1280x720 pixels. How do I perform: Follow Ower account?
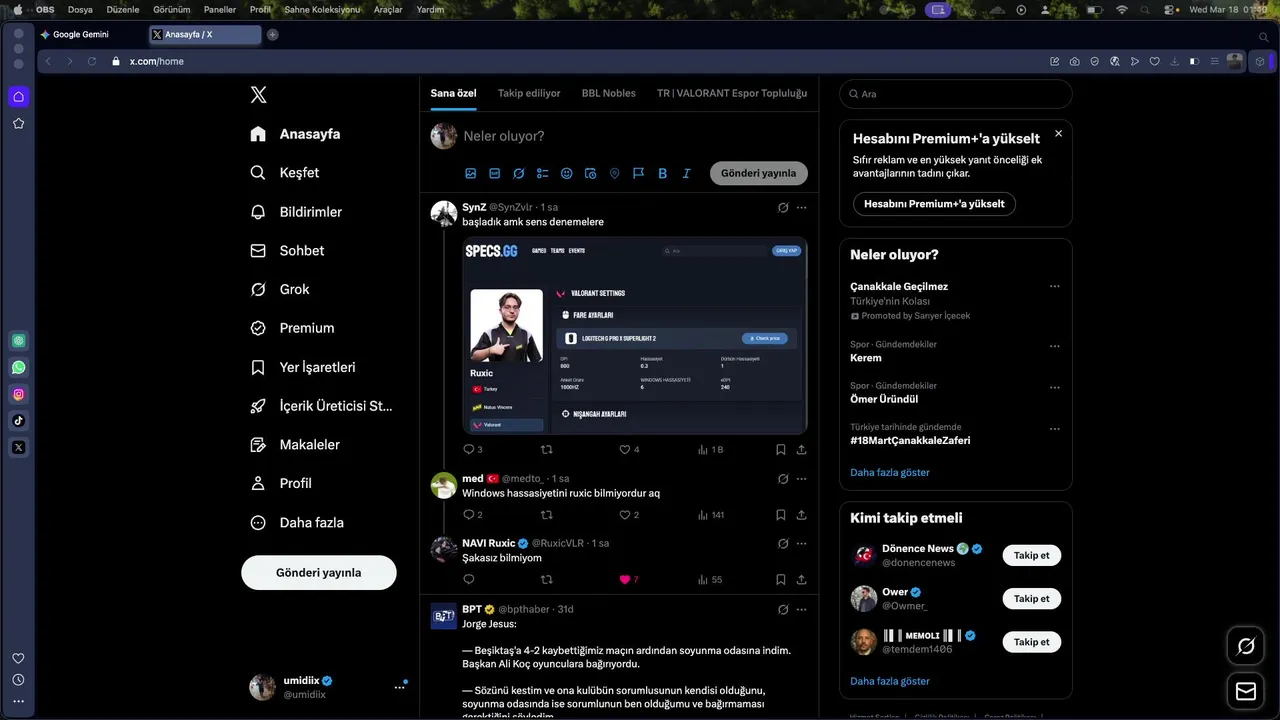(1031, 599)
